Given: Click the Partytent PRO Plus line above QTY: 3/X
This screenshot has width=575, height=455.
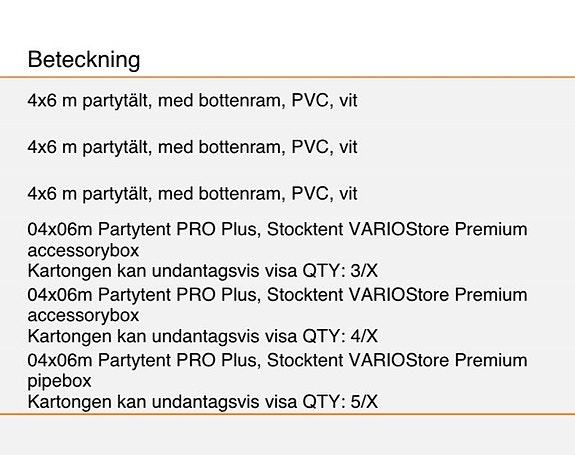Looking at the screenshot, I should point(278,230).
